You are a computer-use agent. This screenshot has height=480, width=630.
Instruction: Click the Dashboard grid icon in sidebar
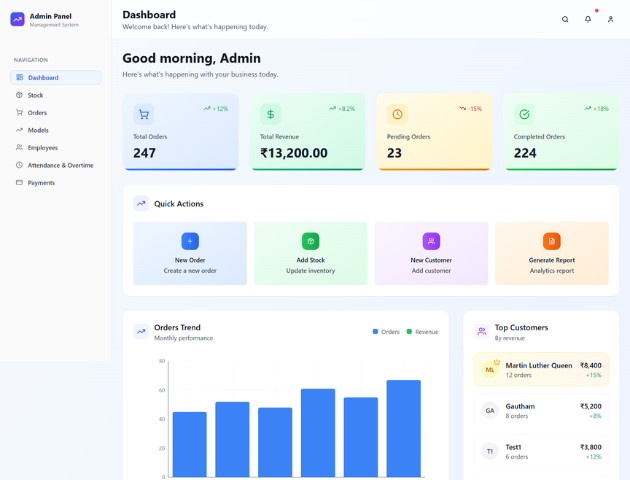pos(19,77)
